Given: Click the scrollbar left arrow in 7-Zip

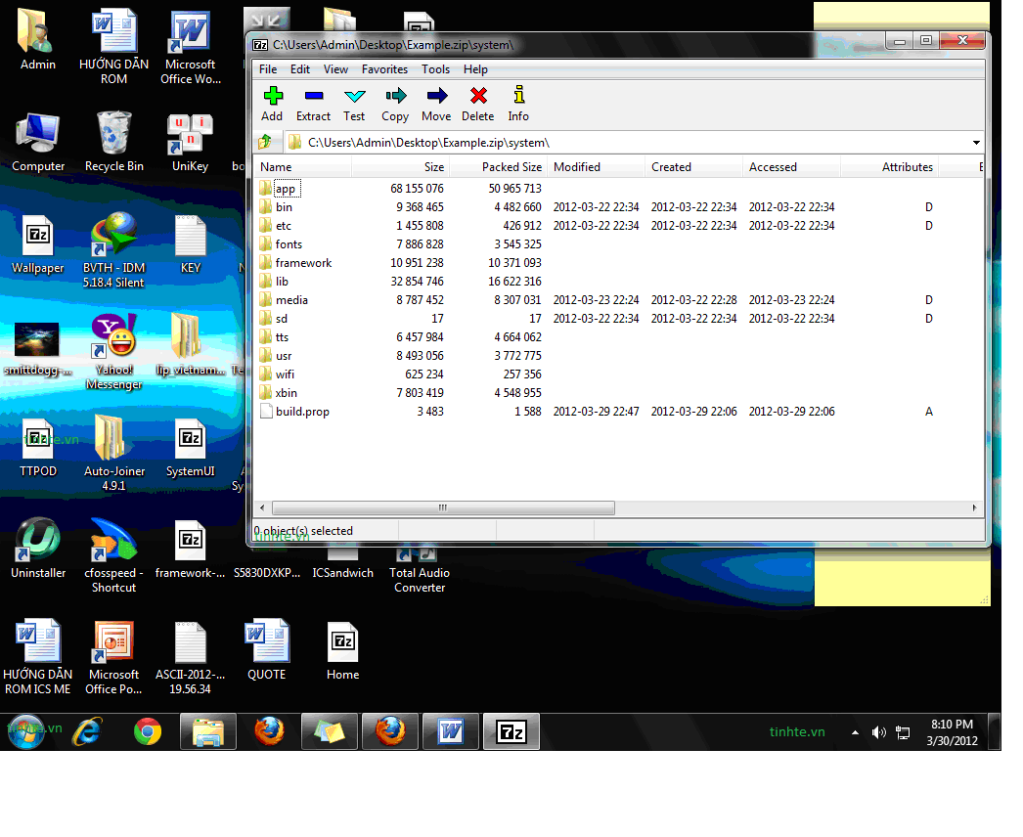Looking at the screenshot, I should click(x=262, y=508).
